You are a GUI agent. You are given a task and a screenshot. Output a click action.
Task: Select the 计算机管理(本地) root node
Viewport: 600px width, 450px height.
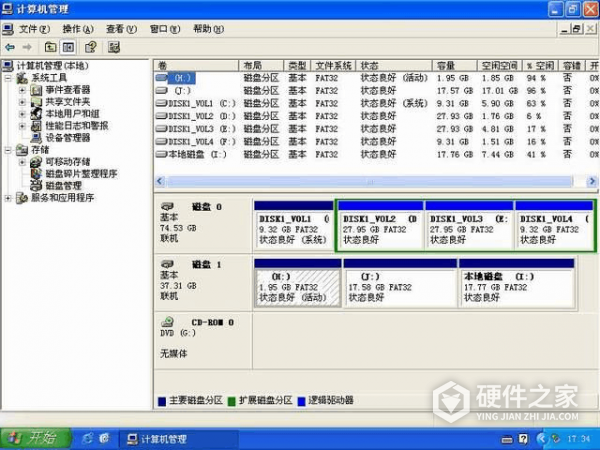(52, 66)
